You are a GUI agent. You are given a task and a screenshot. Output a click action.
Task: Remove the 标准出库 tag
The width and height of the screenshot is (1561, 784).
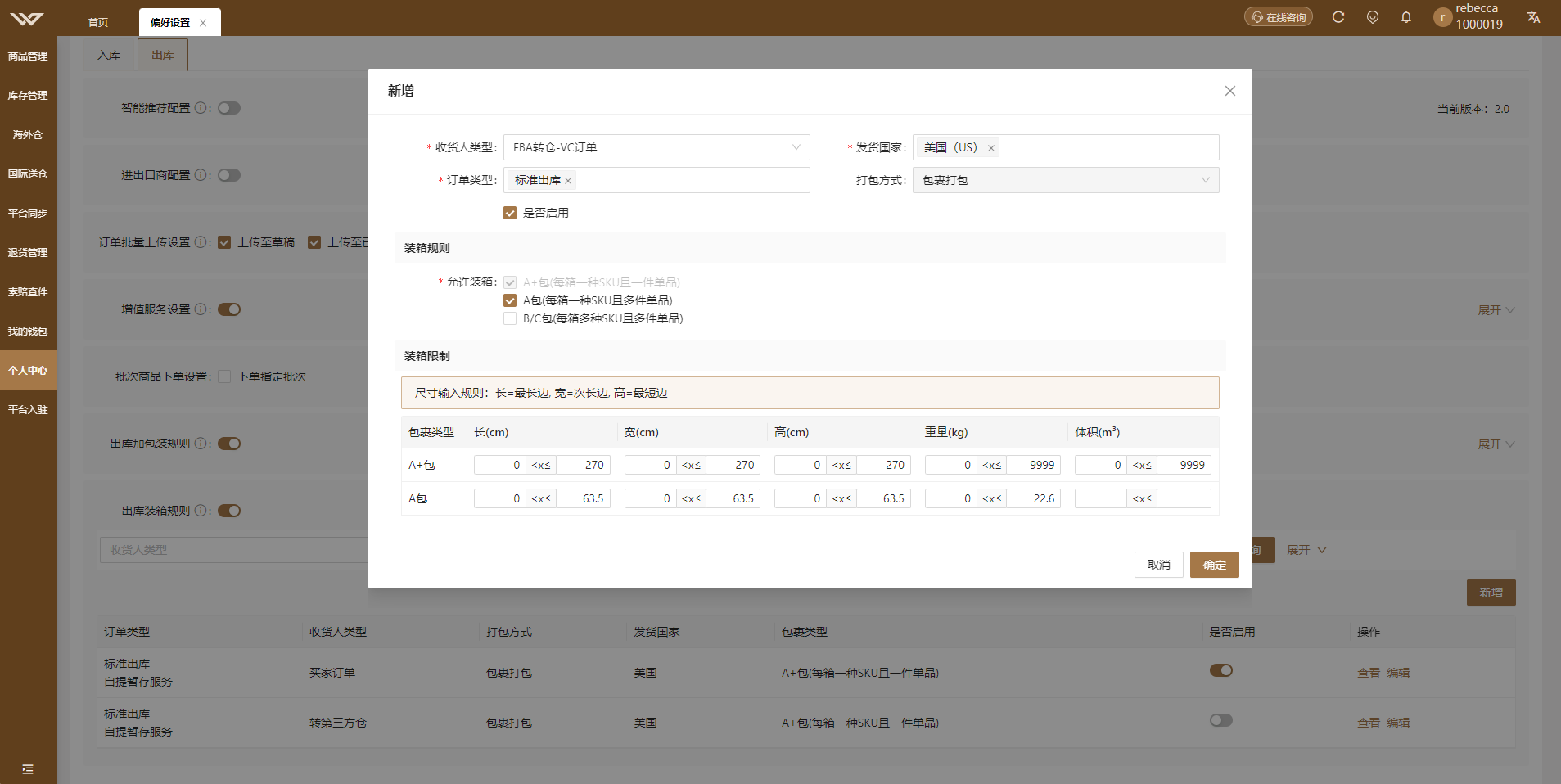[x=567, y=181]
